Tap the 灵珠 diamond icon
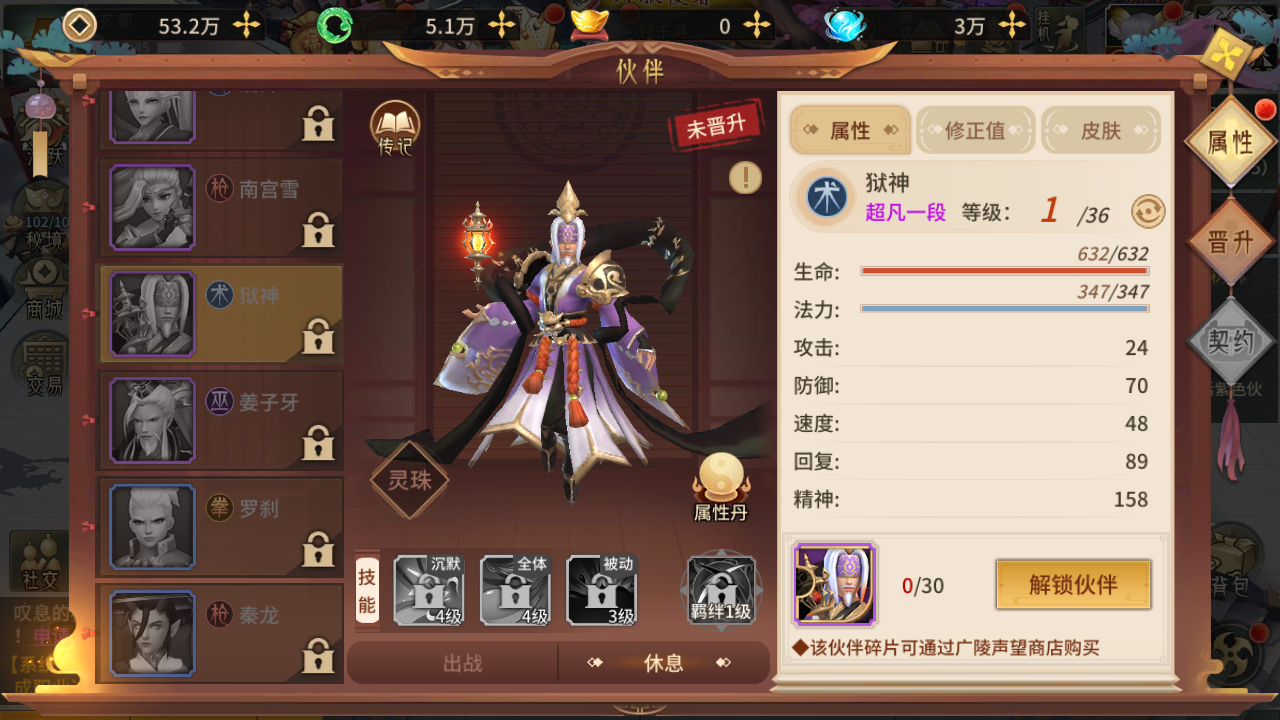The image size is (1280, 720). coord(409,480)
